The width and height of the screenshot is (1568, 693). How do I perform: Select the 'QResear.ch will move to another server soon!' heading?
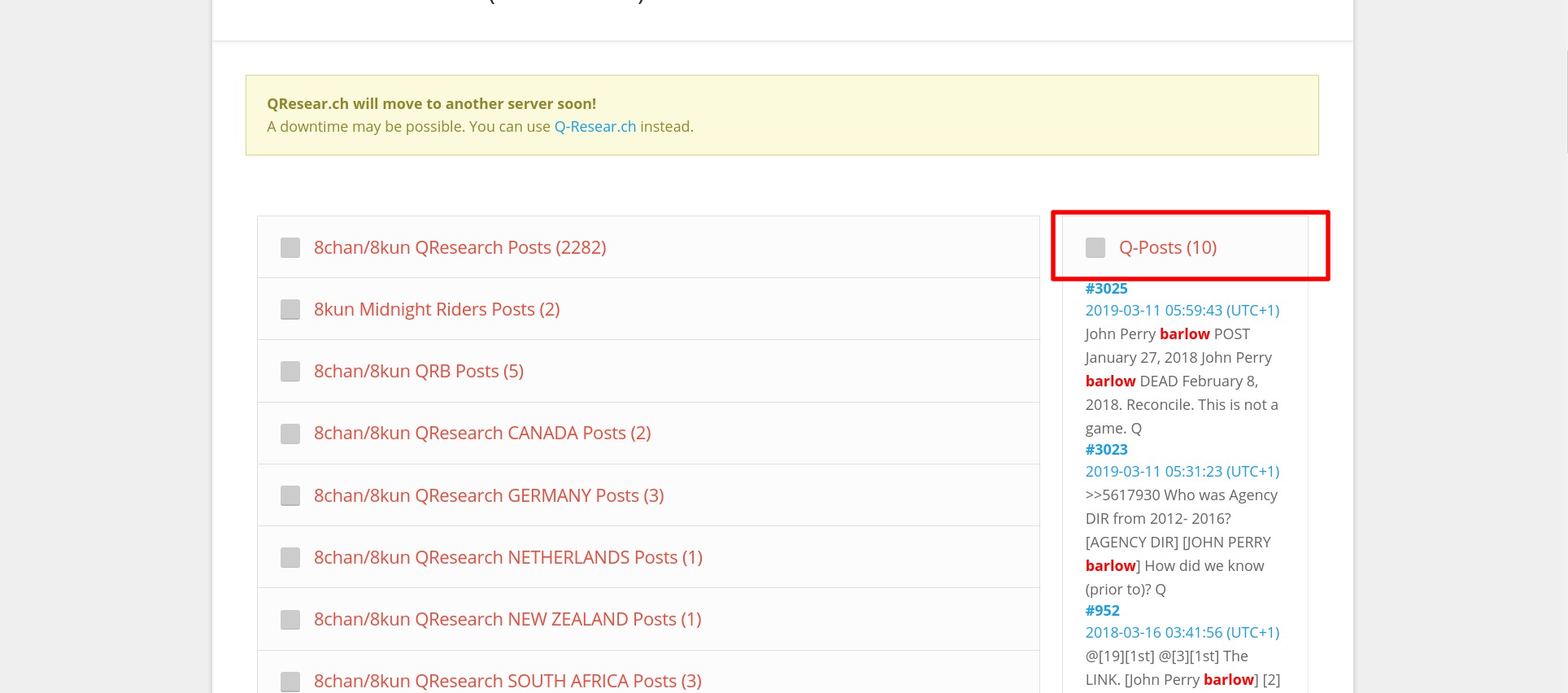click(432, 104)
